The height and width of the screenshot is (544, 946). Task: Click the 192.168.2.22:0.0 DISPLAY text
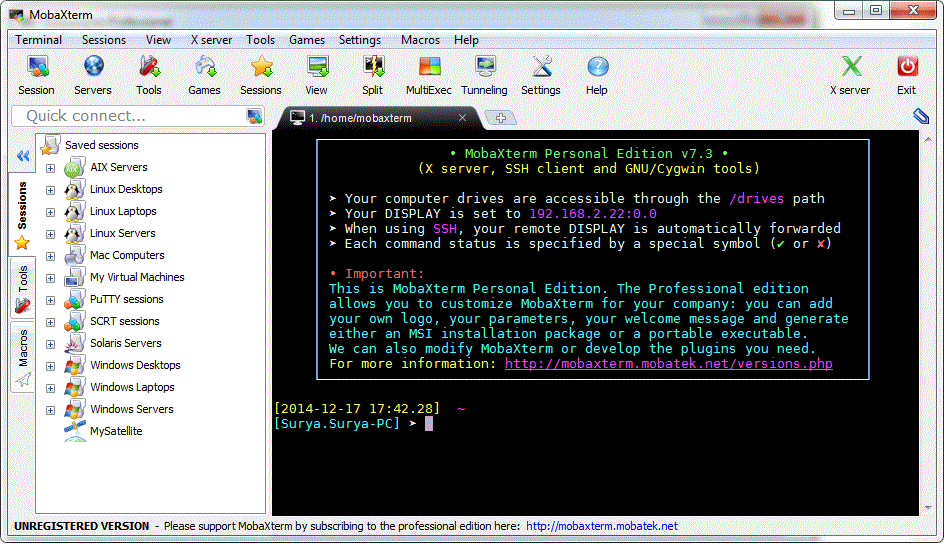point(592,213)
